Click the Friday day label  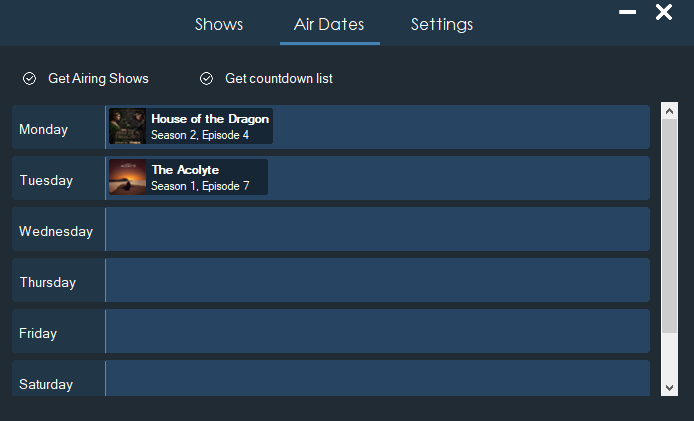pos(38,334)
